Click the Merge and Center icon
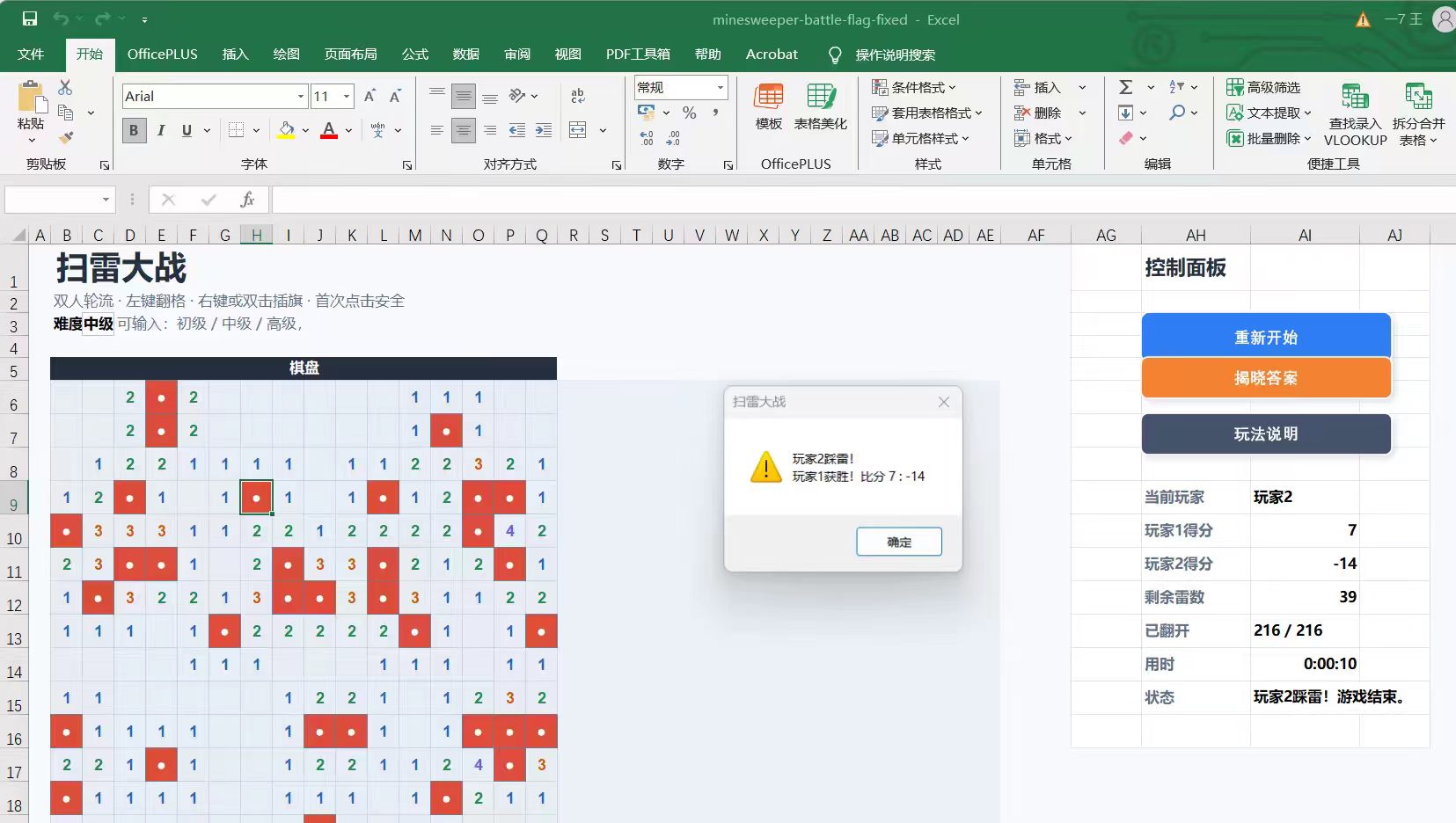This screenshot has height=823, width=1456. [578, 130]
